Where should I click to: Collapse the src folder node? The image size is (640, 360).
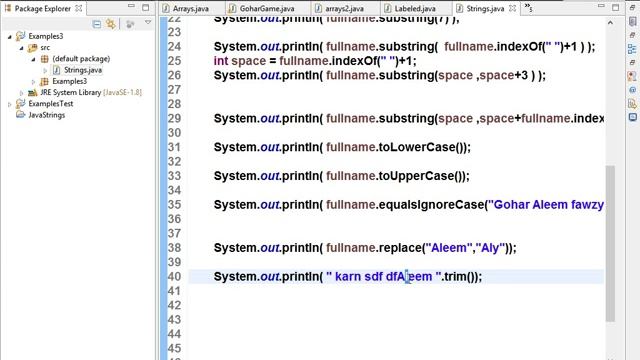[x=22, y=48]
